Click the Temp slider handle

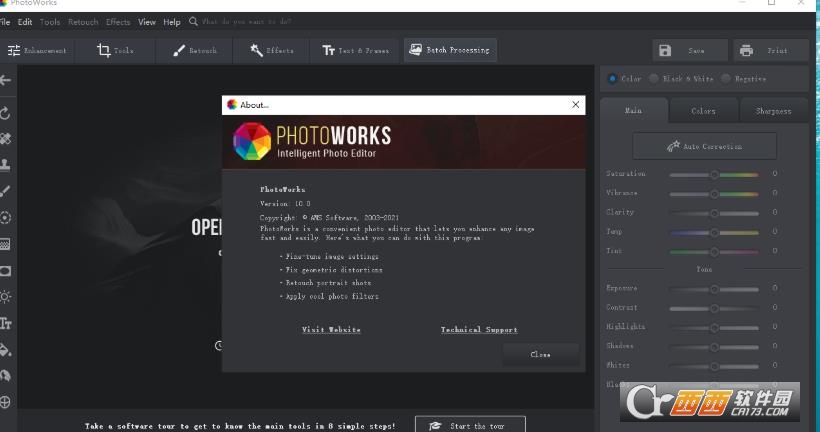[714, 233]
